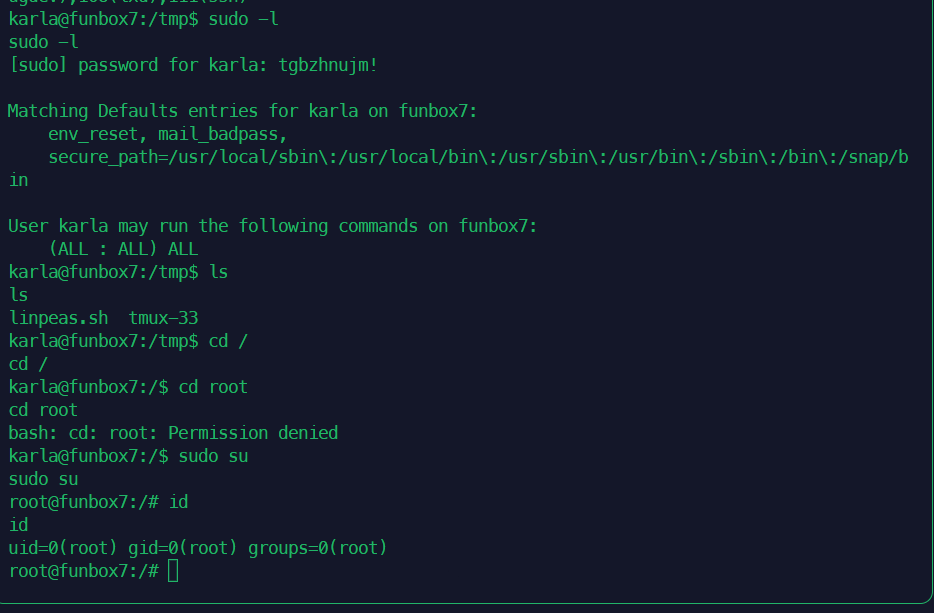Click the 'karla@funbox7:/tmp$ ls' prompt line
The height and width of the screenshot is (613, 934).
[x=118, y=272]
